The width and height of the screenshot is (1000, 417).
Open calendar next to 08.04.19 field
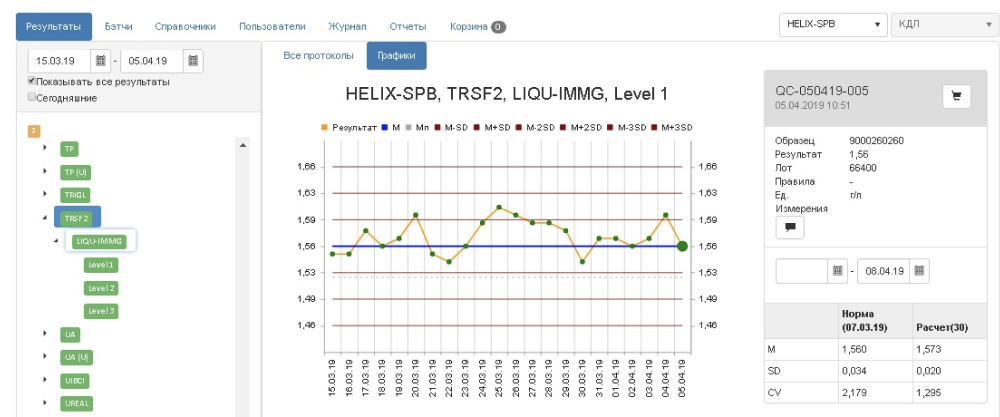coord(919,270)
